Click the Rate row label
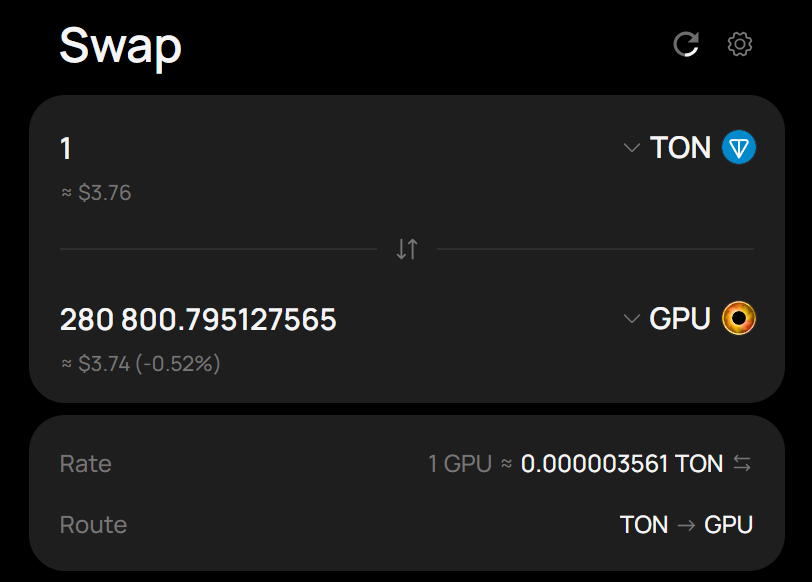The height and width of the screenshot is (582, 812). [86, 463]
